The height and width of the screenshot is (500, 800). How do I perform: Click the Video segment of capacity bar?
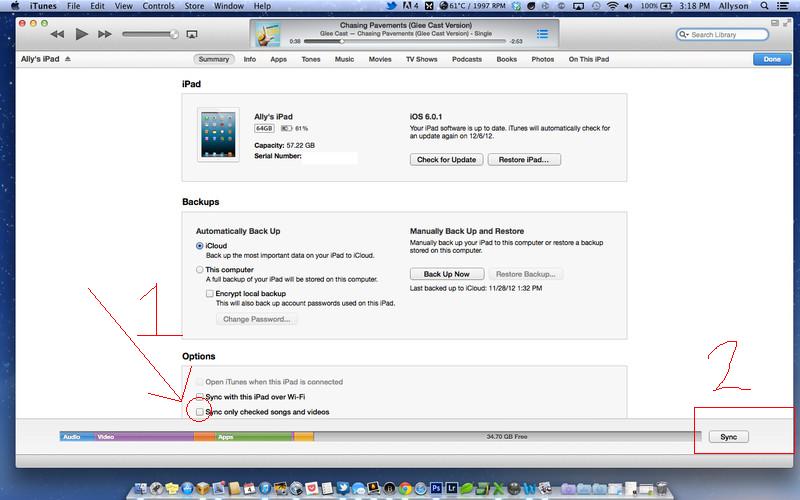coord(144,437)
